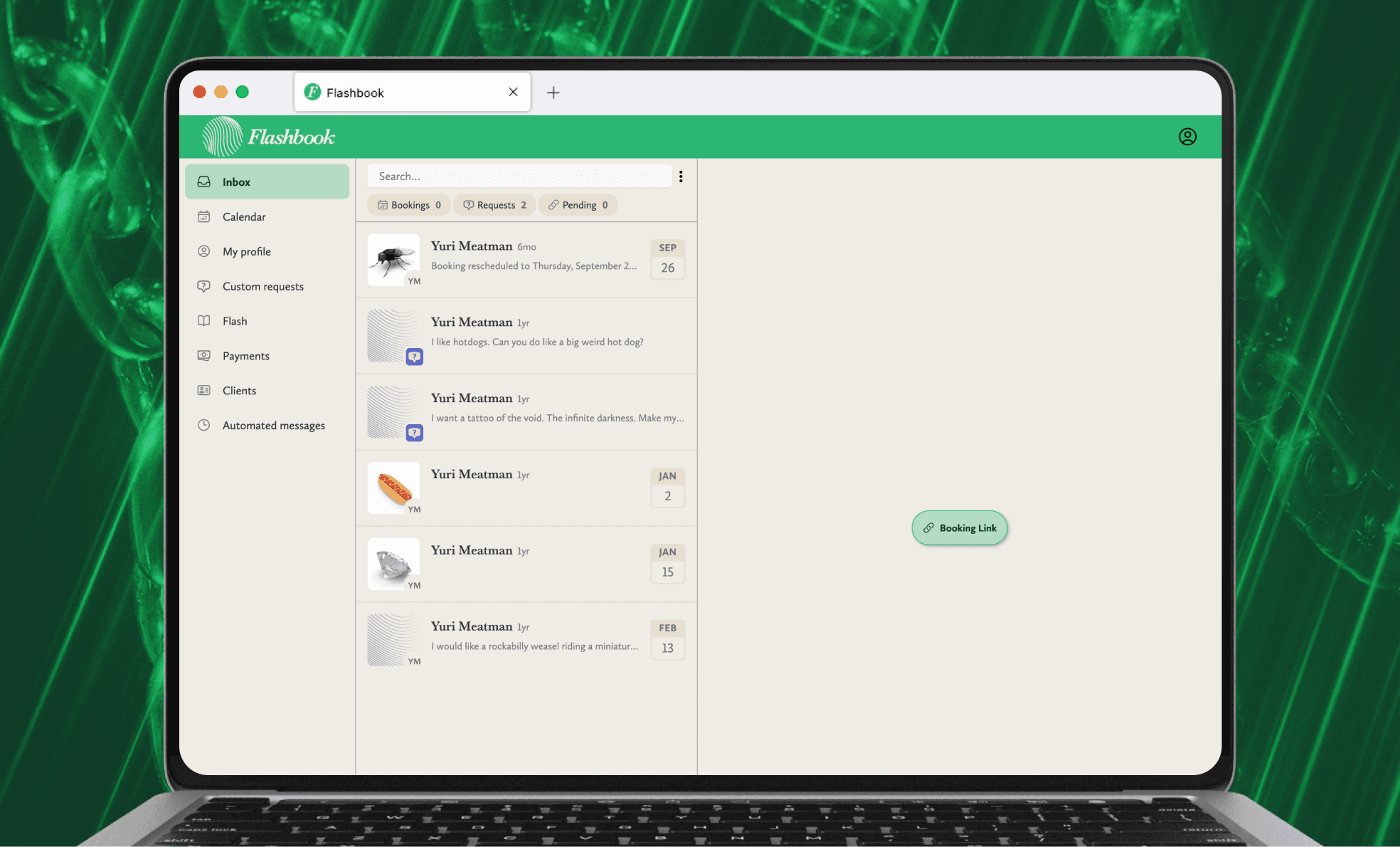1400x847 pixels.
Task: Click the Booking Link button
Action: point(959,528)
